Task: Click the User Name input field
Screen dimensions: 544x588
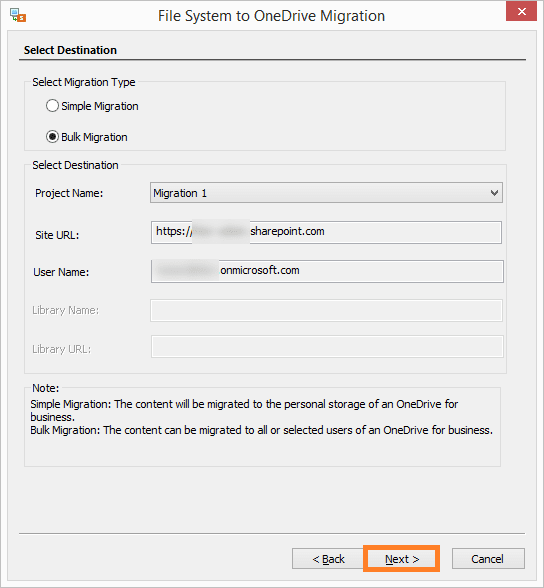Action: tap(327, 271)
